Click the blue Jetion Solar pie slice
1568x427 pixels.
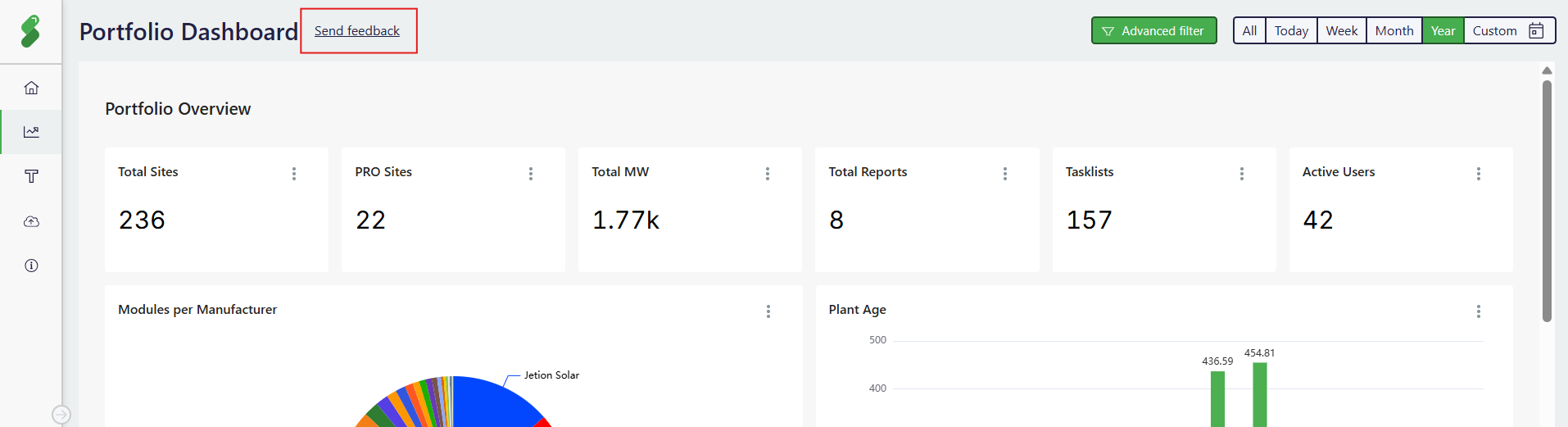pos(492,404)
